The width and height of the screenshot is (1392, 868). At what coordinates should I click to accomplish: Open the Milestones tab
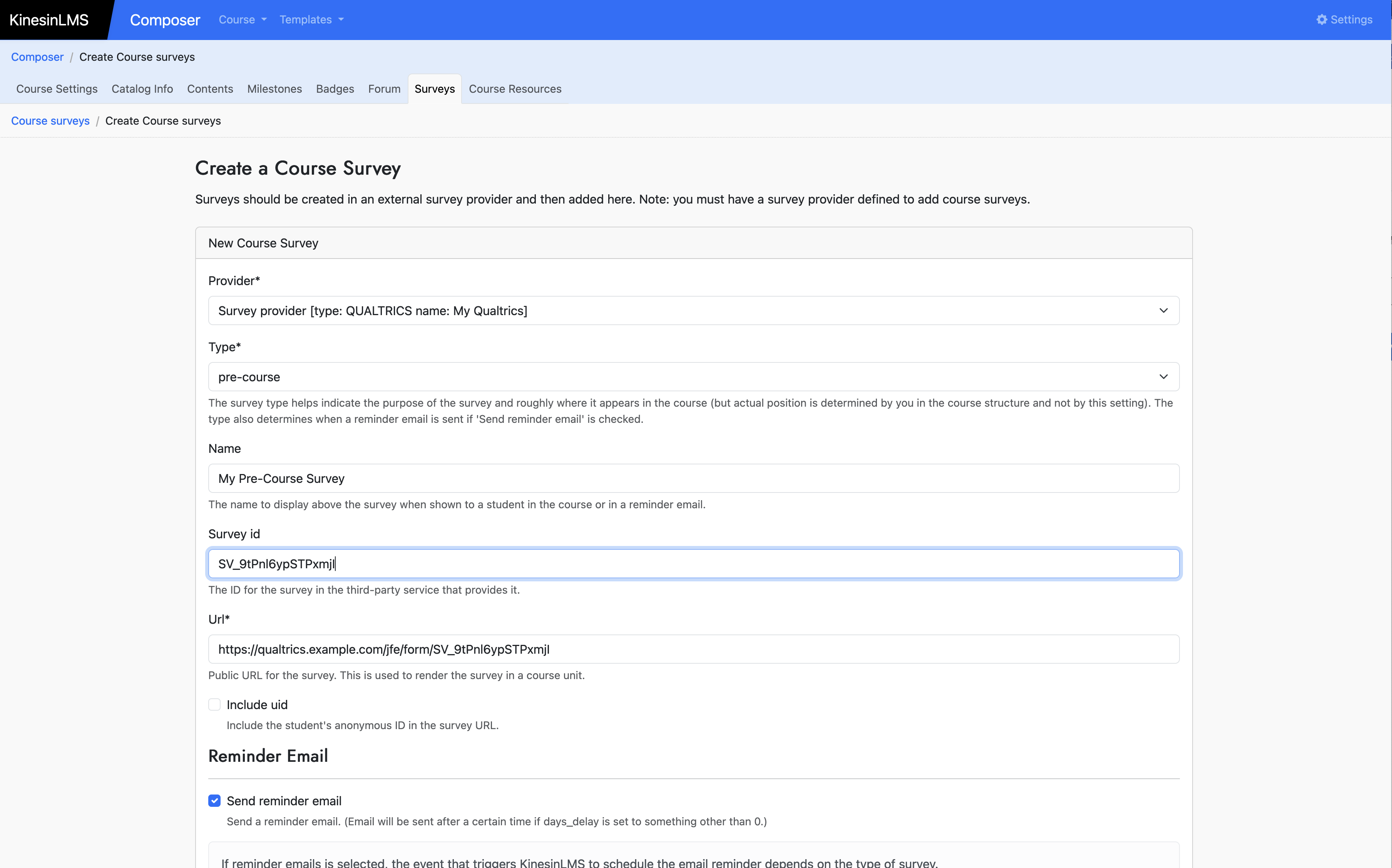pyautogui.click(x=274, y=89)
